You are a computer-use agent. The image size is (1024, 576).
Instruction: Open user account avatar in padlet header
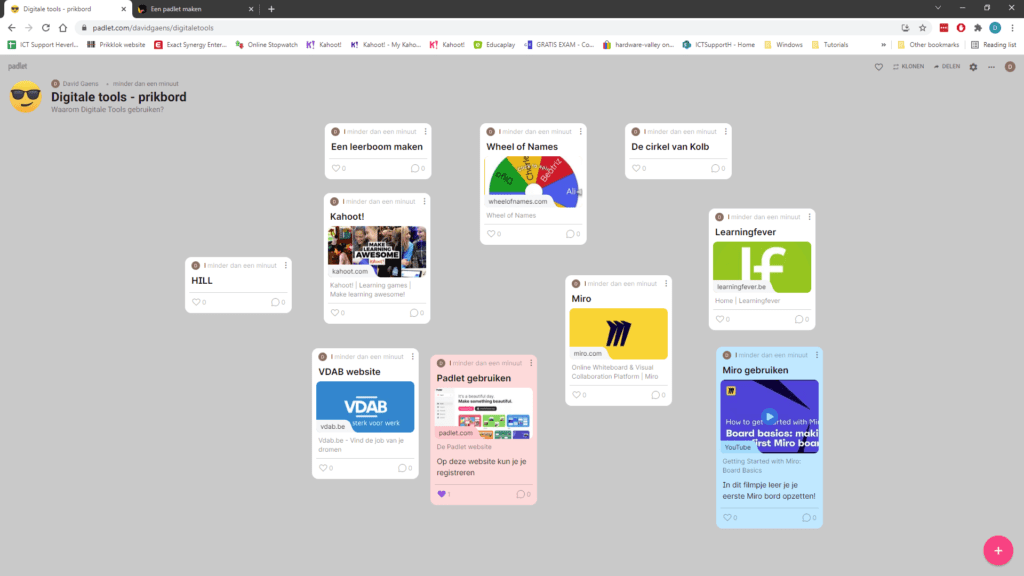pyautogui.click(x=1010, y=67)
